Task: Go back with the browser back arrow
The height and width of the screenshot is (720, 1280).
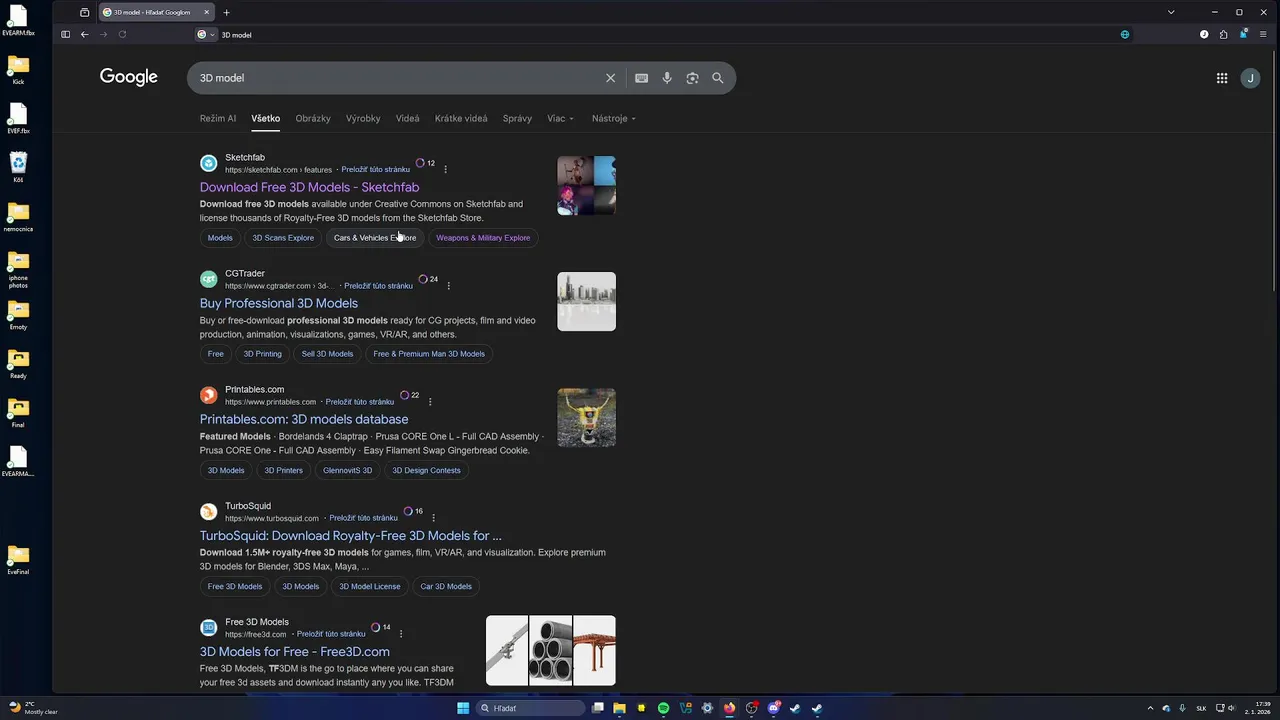Action: click(84, 34)
